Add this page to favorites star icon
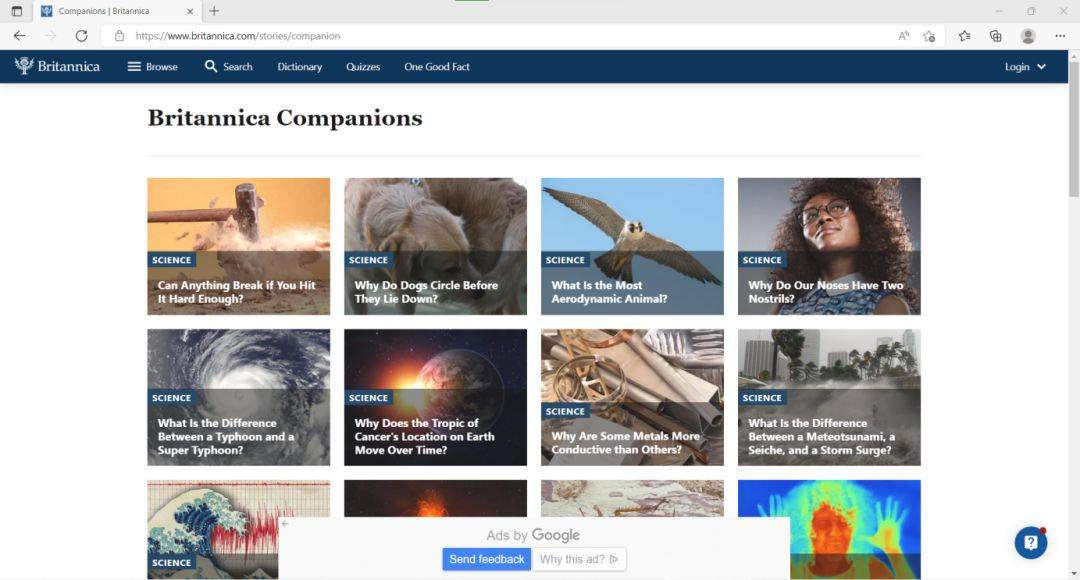 click(929, 36)
